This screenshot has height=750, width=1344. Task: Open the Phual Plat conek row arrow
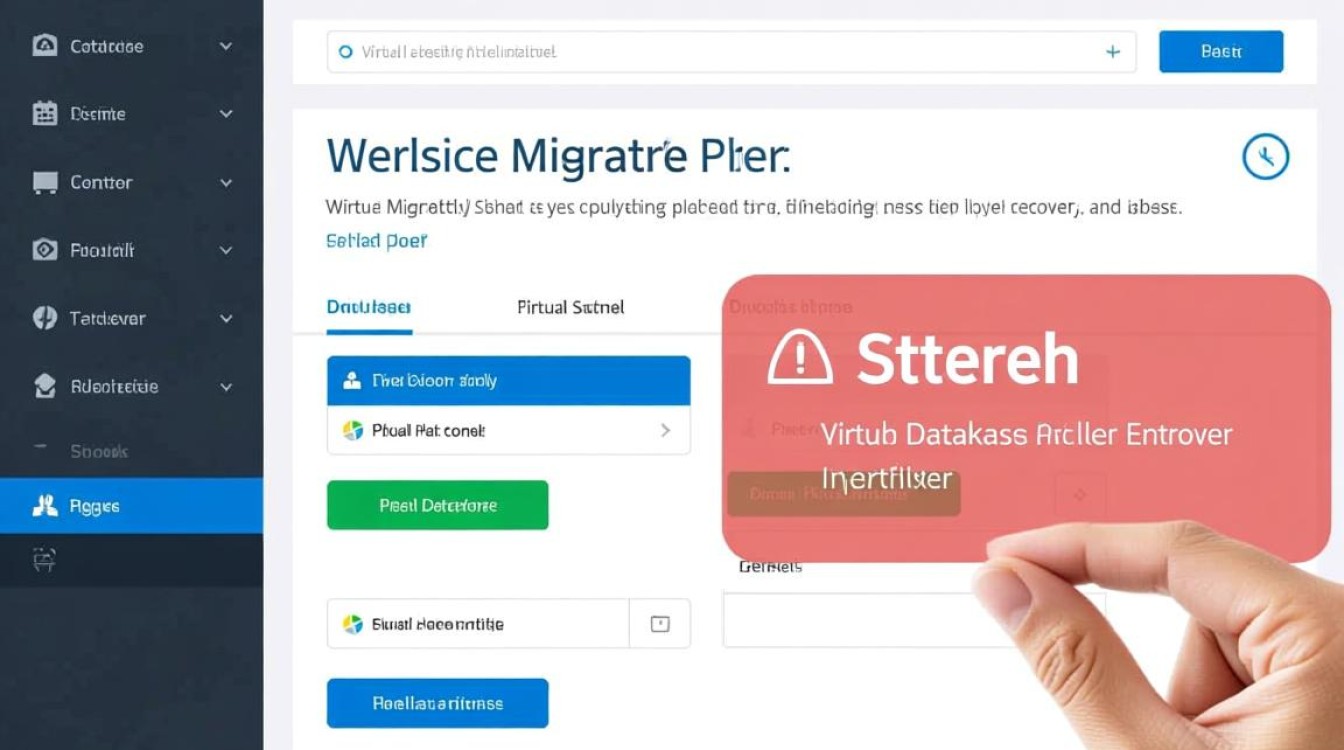(665, 431)
